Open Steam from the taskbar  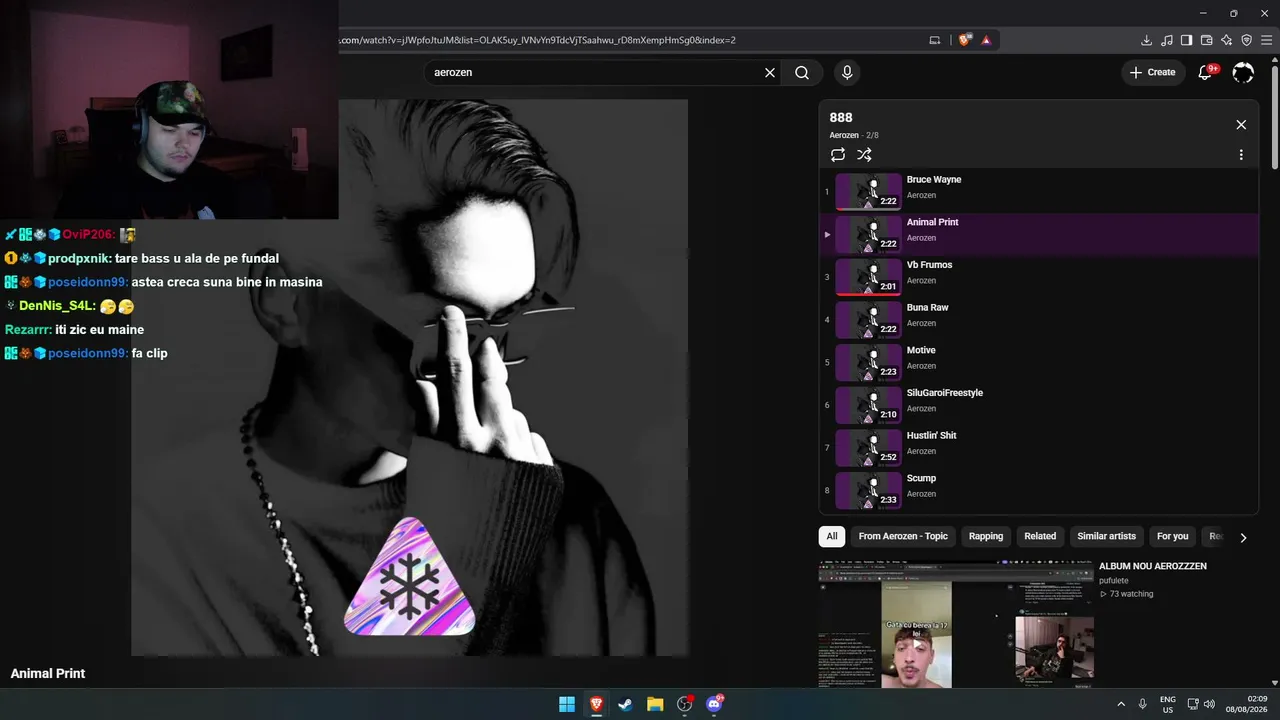625,704
